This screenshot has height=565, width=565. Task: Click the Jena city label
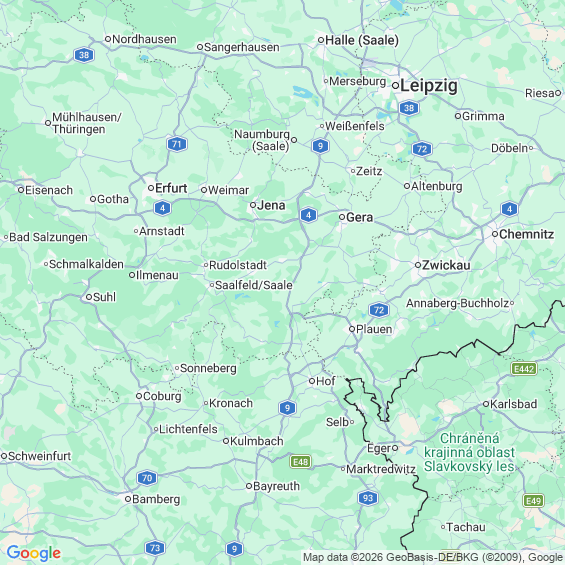coord(271,205)
